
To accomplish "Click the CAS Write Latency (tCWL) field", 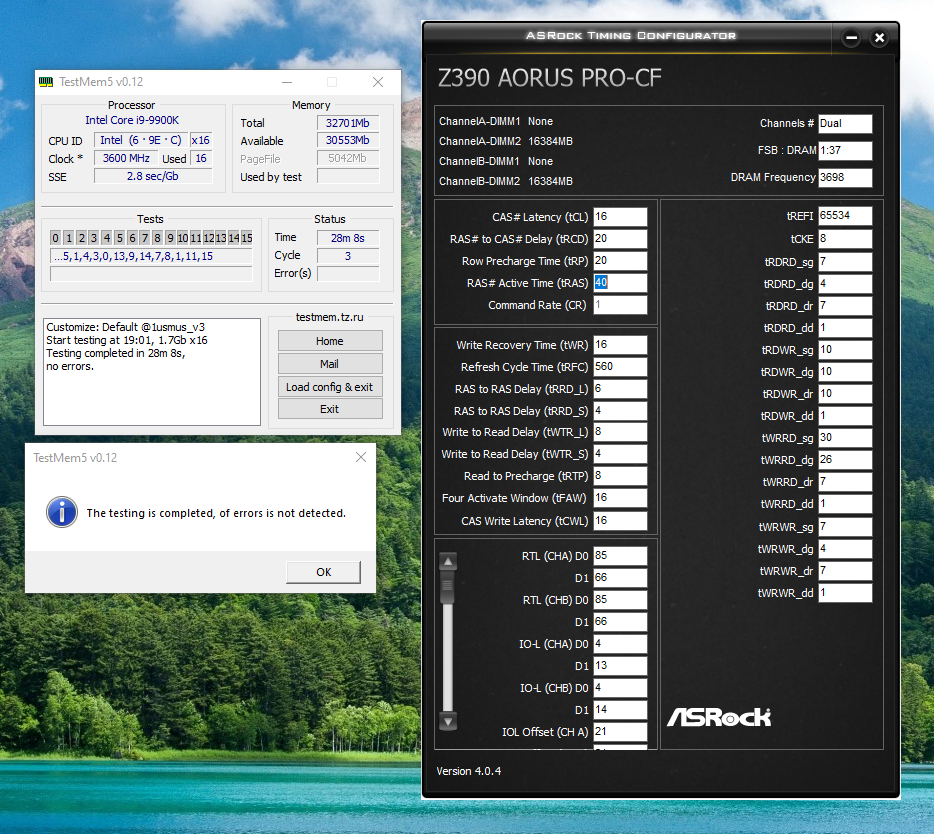I will pos(620,520).
